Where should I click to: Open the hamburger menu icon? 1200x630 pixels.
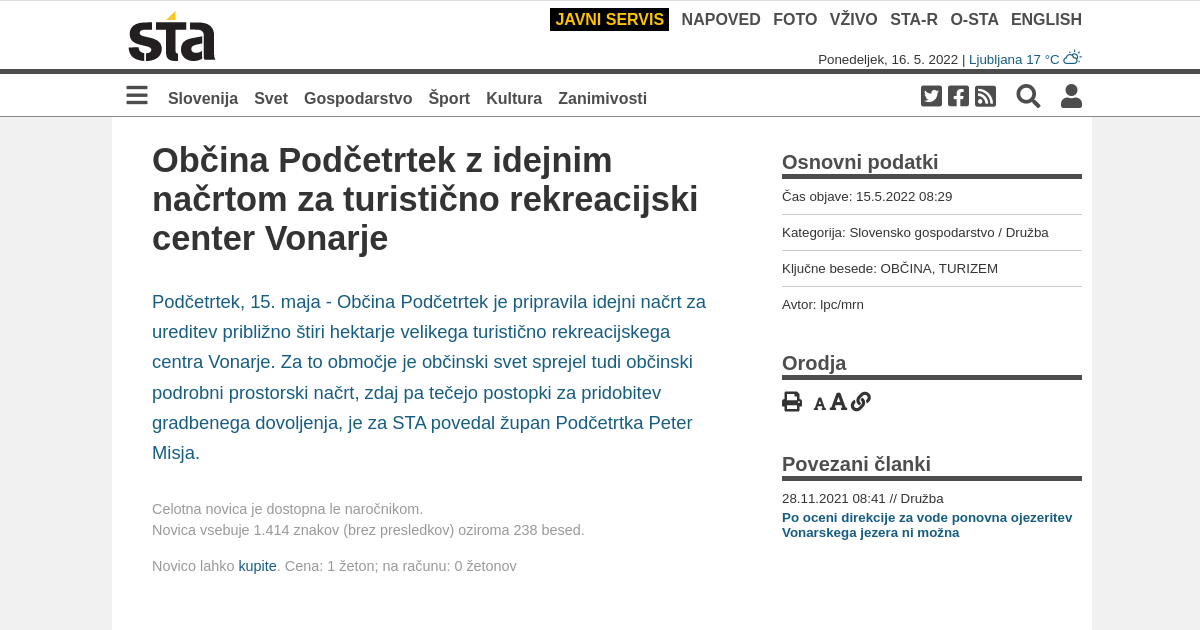(137, 96)
